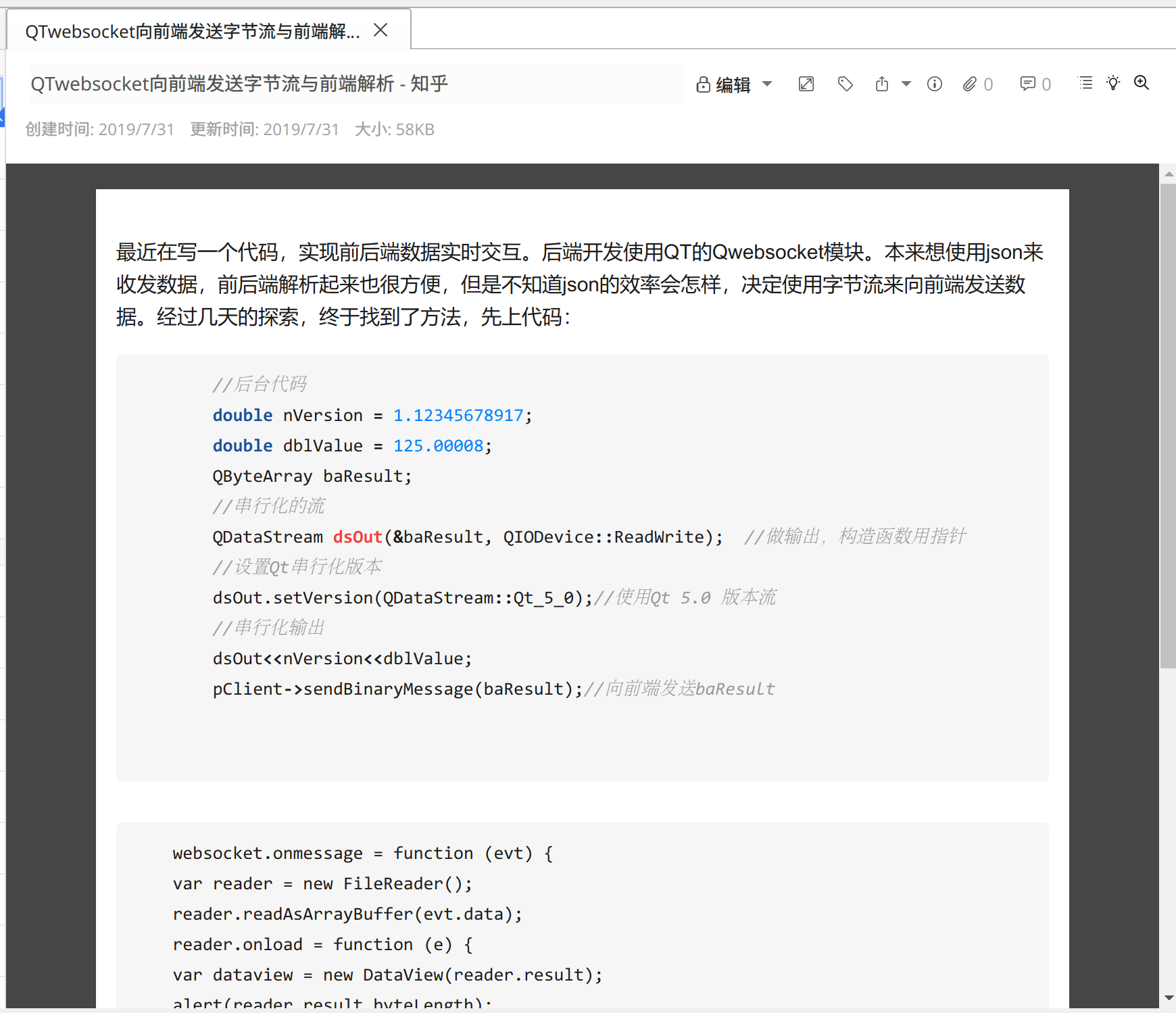Viewport: 1176px width, 1013px height.
Task: Click the comment "//设置Qt串行化版本"
Action: (297, 567)
